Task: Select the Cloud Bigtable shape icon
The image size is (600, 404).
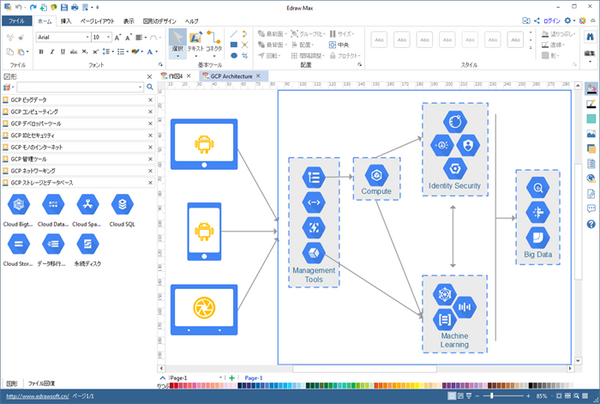Action: pyautogui.click(x=19, y=205)
